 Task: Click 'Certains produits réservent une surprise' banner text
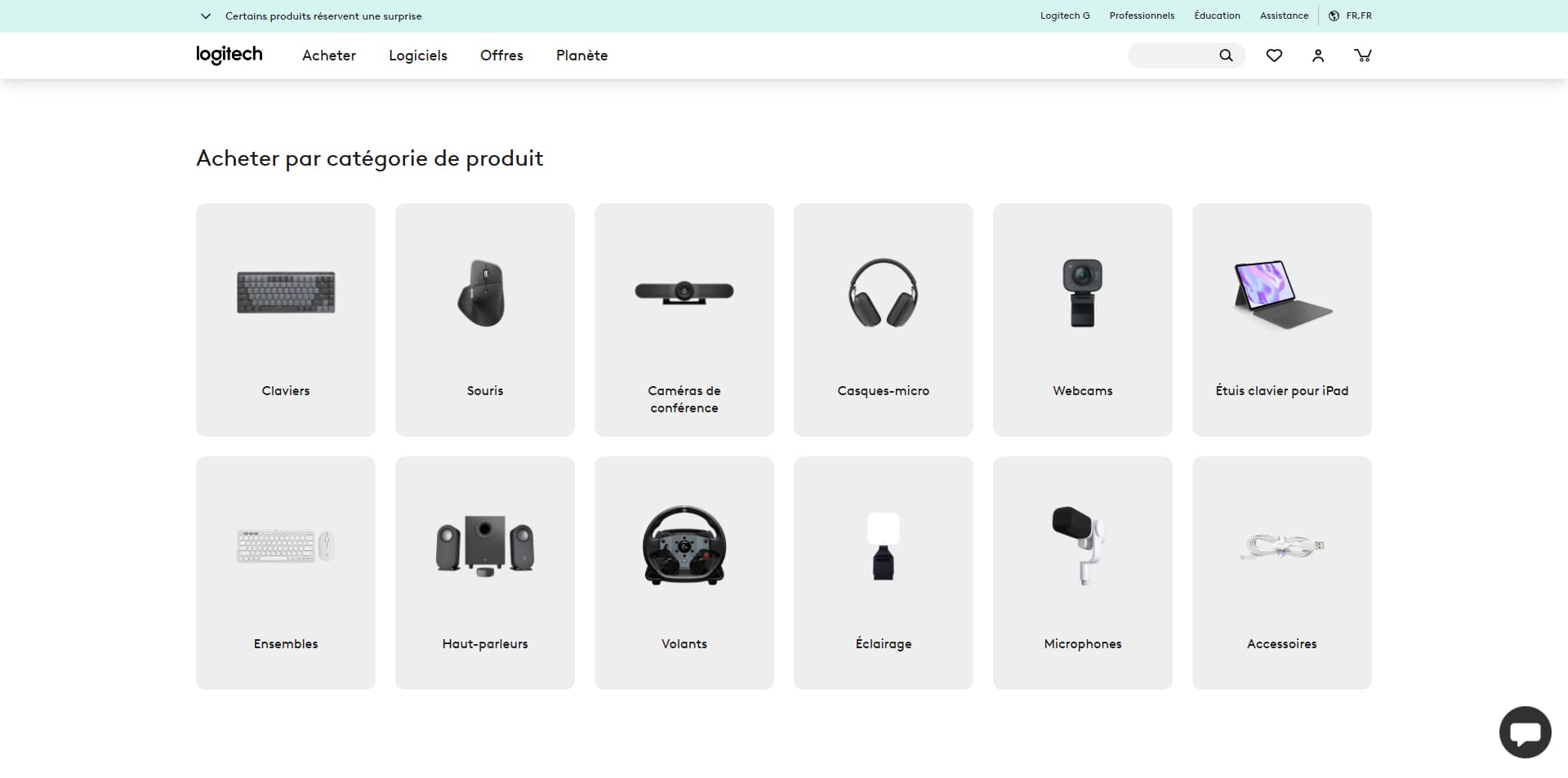(x=323, y=16)
